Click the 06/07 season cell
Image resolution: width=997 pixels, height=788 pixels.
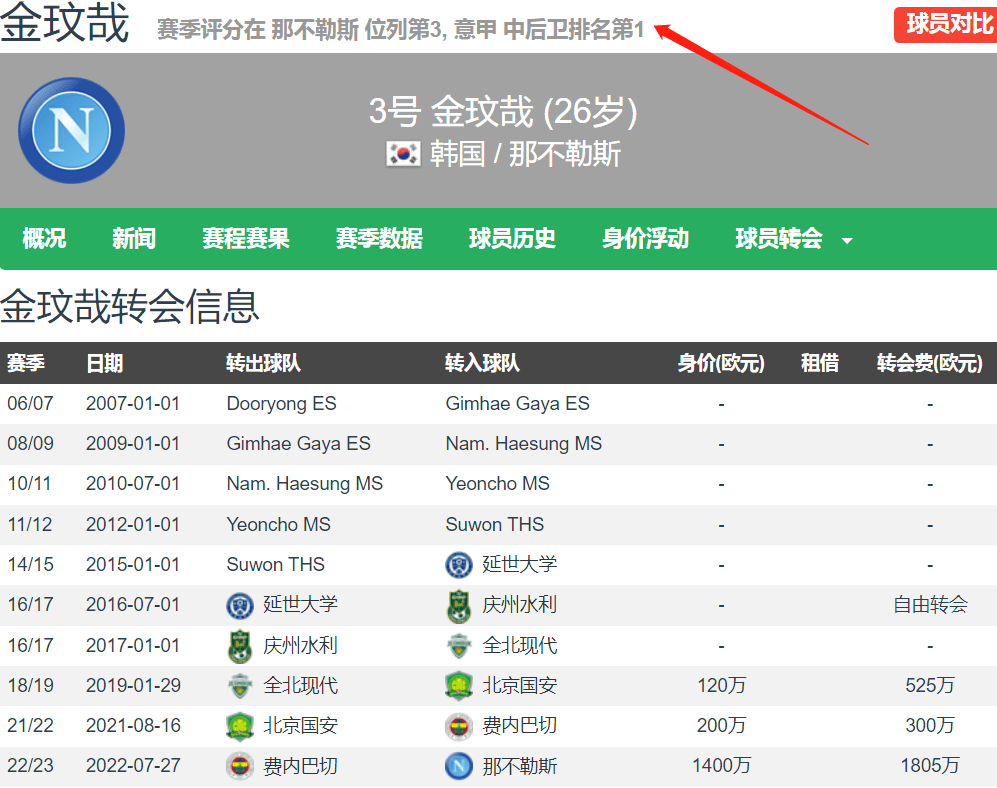pos(31,404)
